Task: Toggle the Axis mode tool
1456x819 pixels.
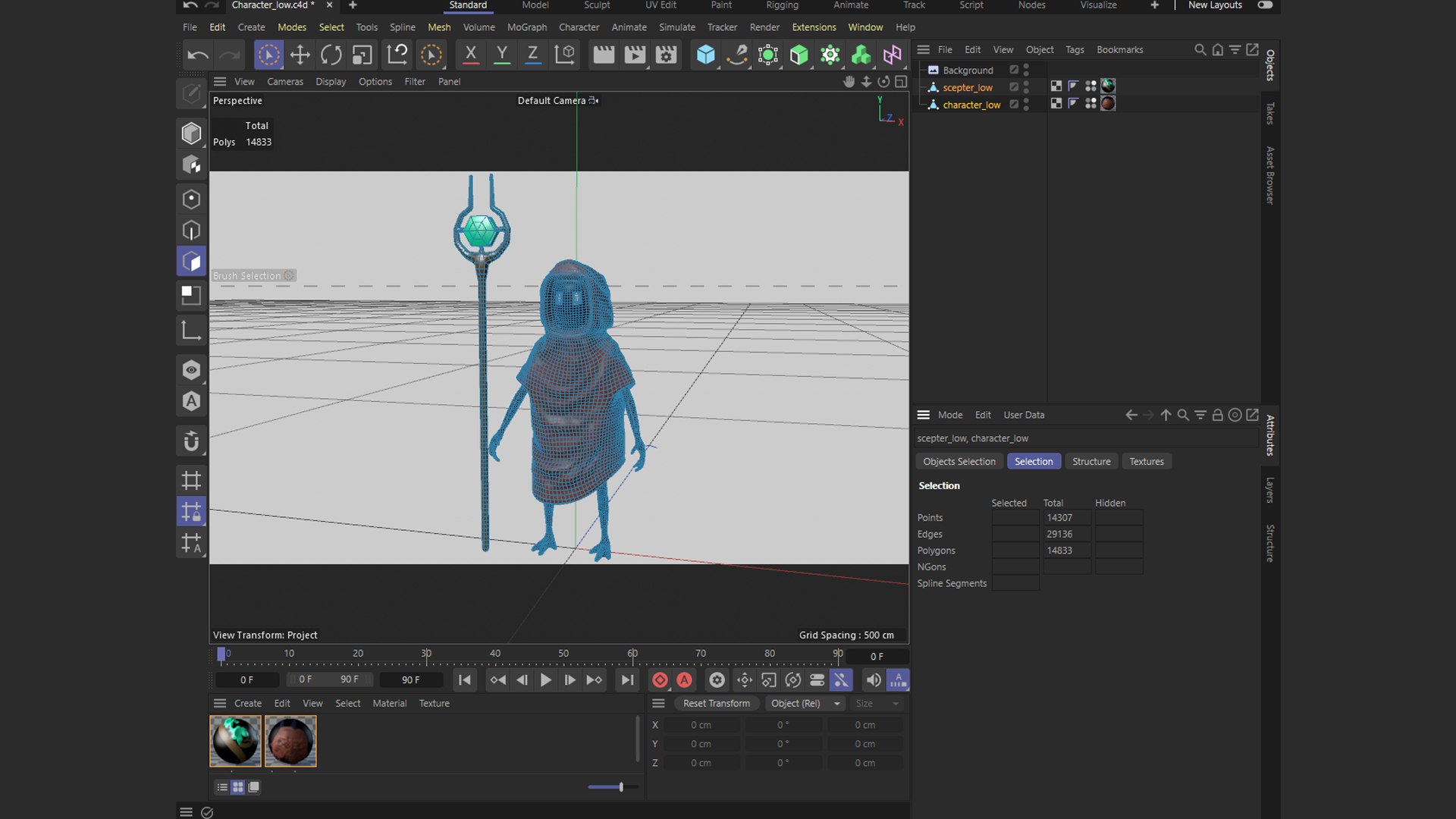Action: (x=191, y=330)
